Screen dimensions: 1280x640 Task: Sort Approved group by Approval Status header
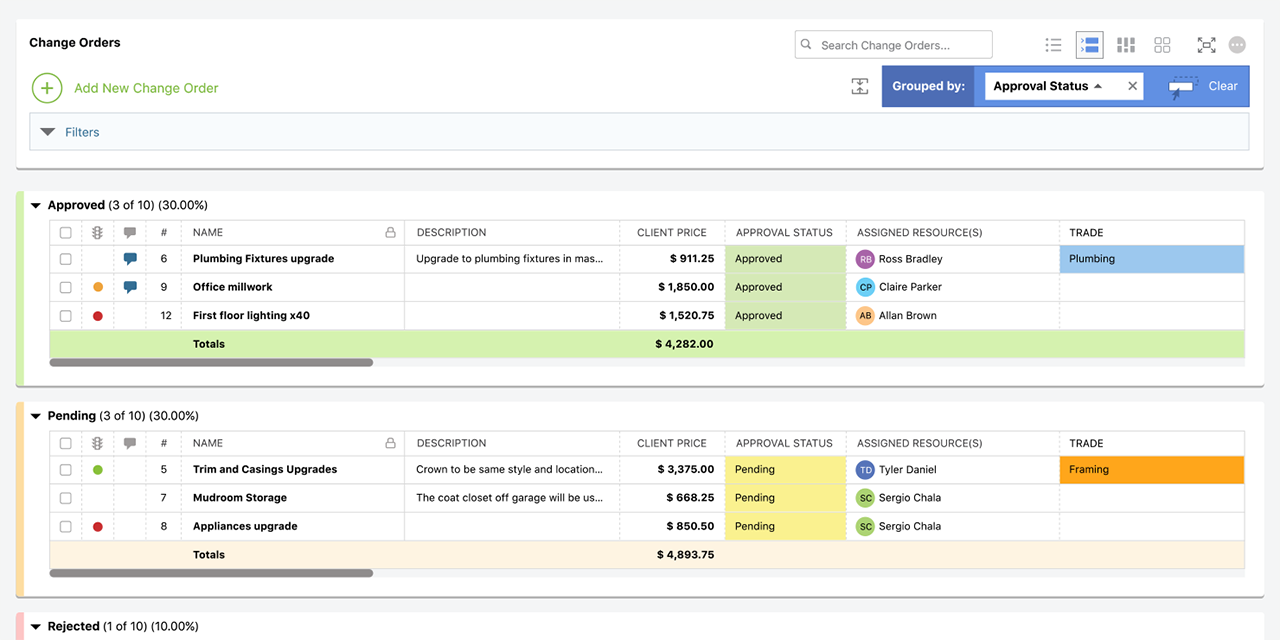(784, 233)
